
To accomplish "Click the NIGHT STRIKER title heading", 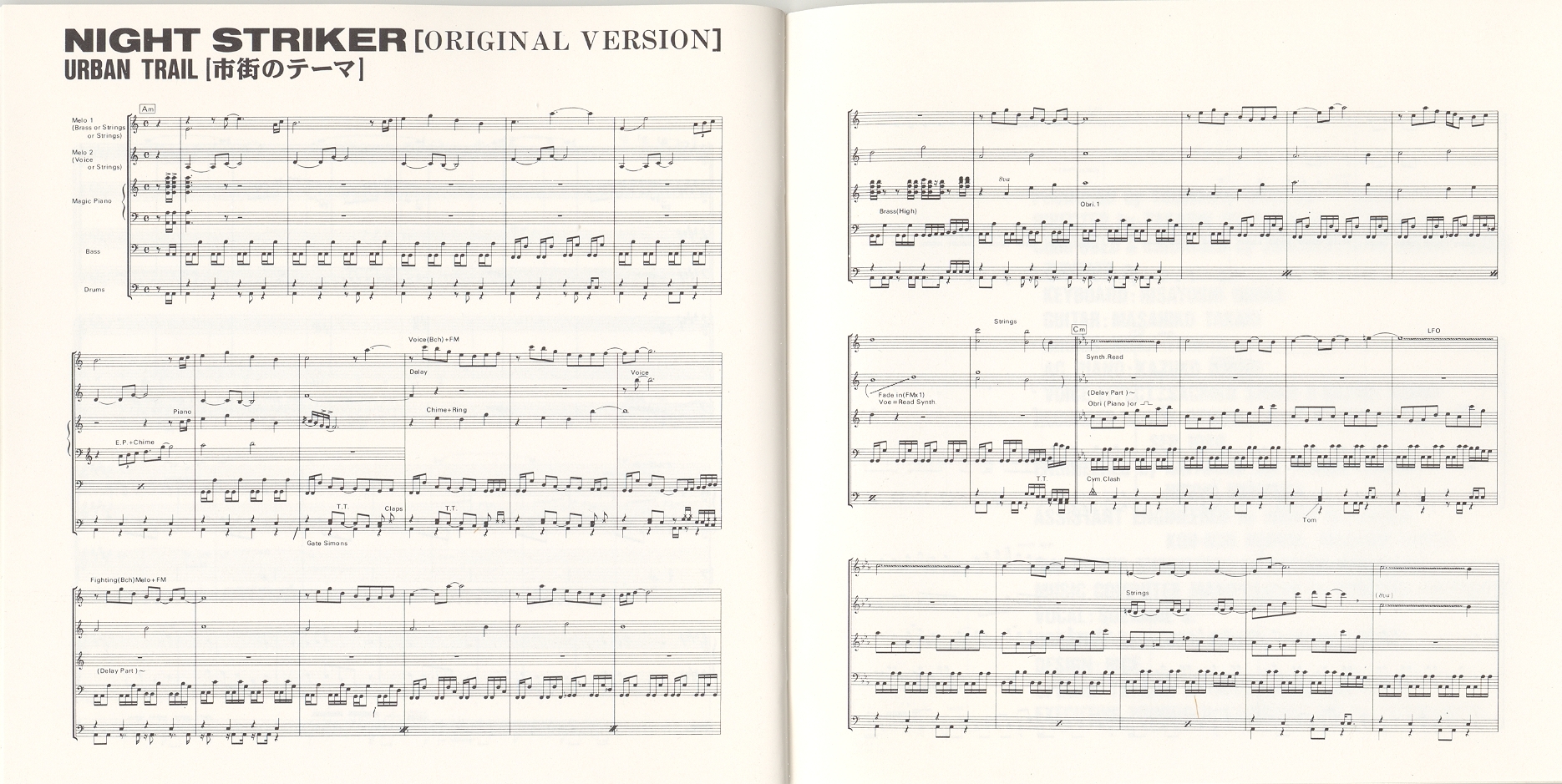I will (x=234, y=41).
